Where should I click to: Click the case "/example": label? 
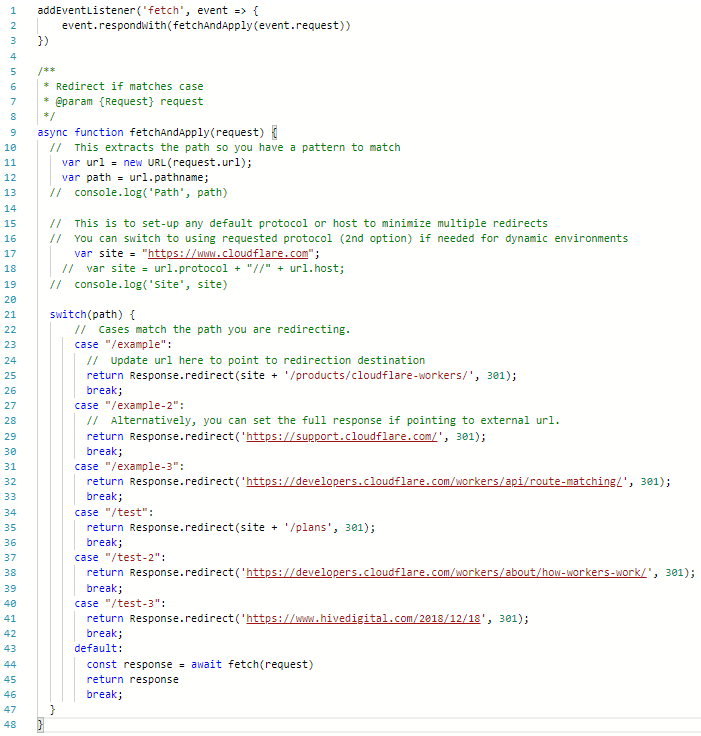[x=123, y=345]
